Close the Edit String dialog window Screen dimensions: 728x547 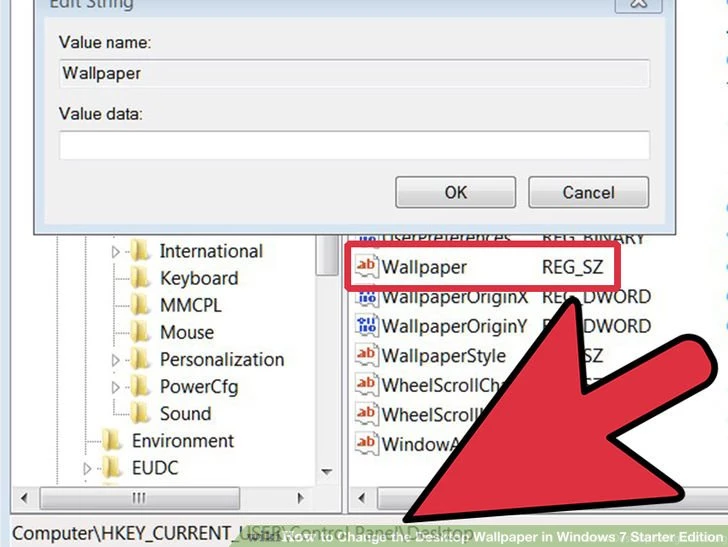coord(638,4)
